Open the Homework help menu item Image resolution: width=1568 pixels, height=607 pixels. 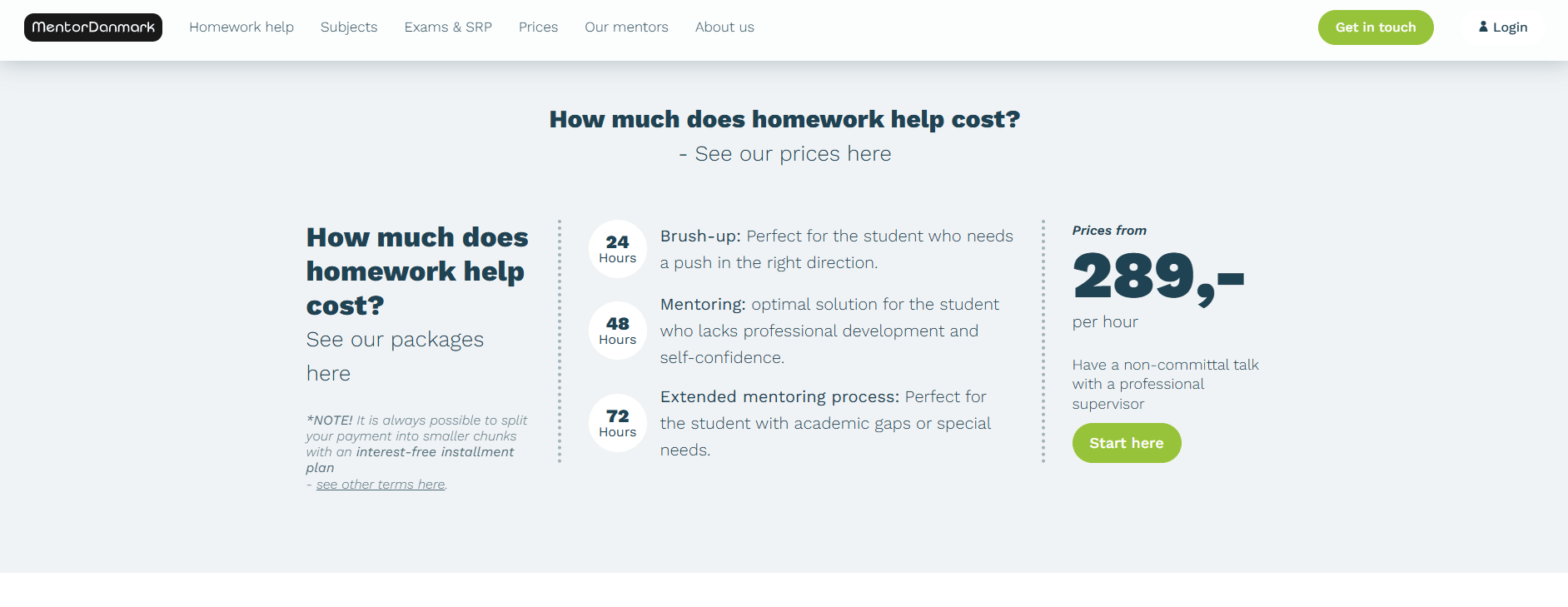[x=241, y=27]
